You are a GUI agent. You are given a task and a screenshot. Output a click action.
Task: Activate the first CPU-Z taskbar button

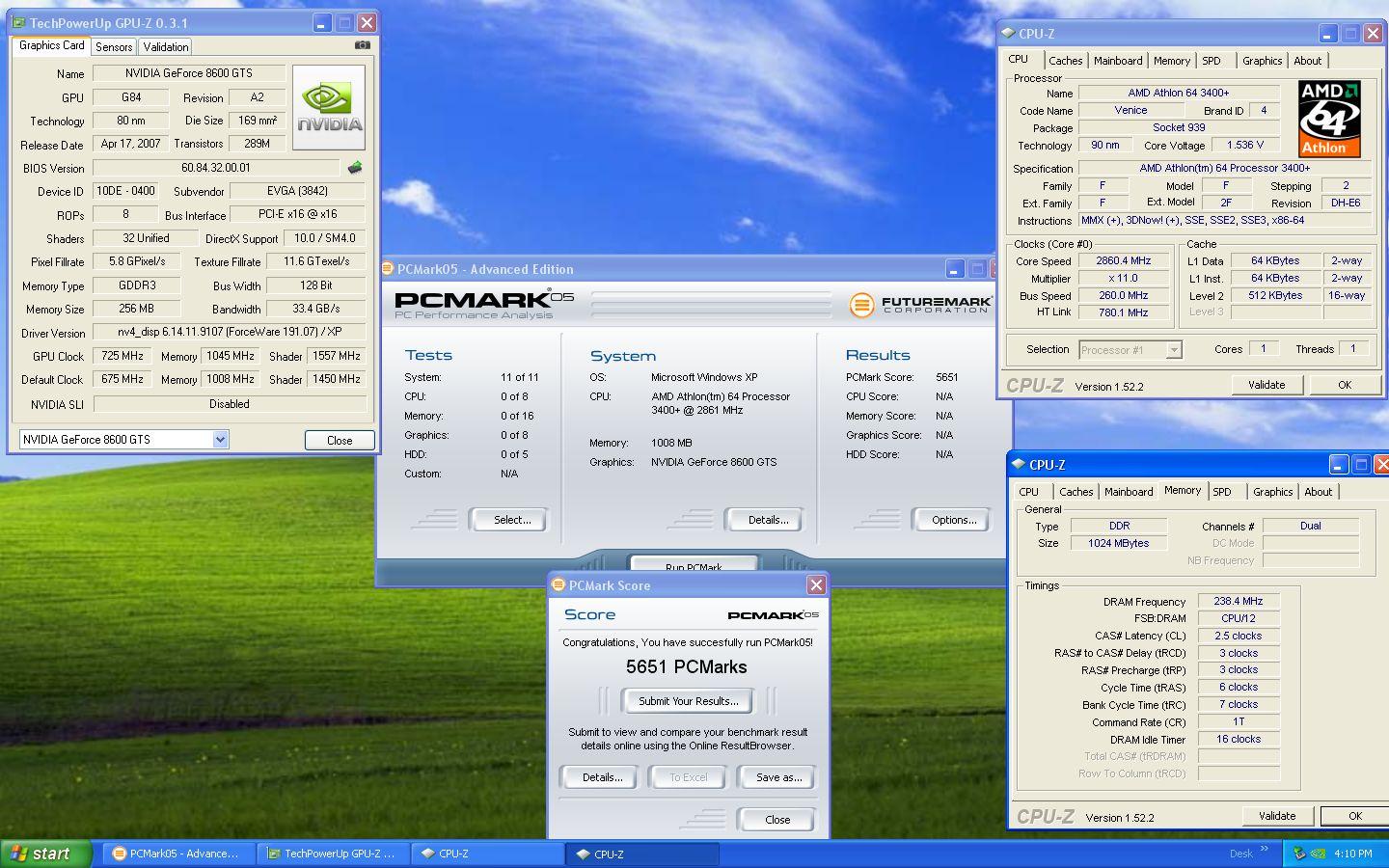pos(487,854)
